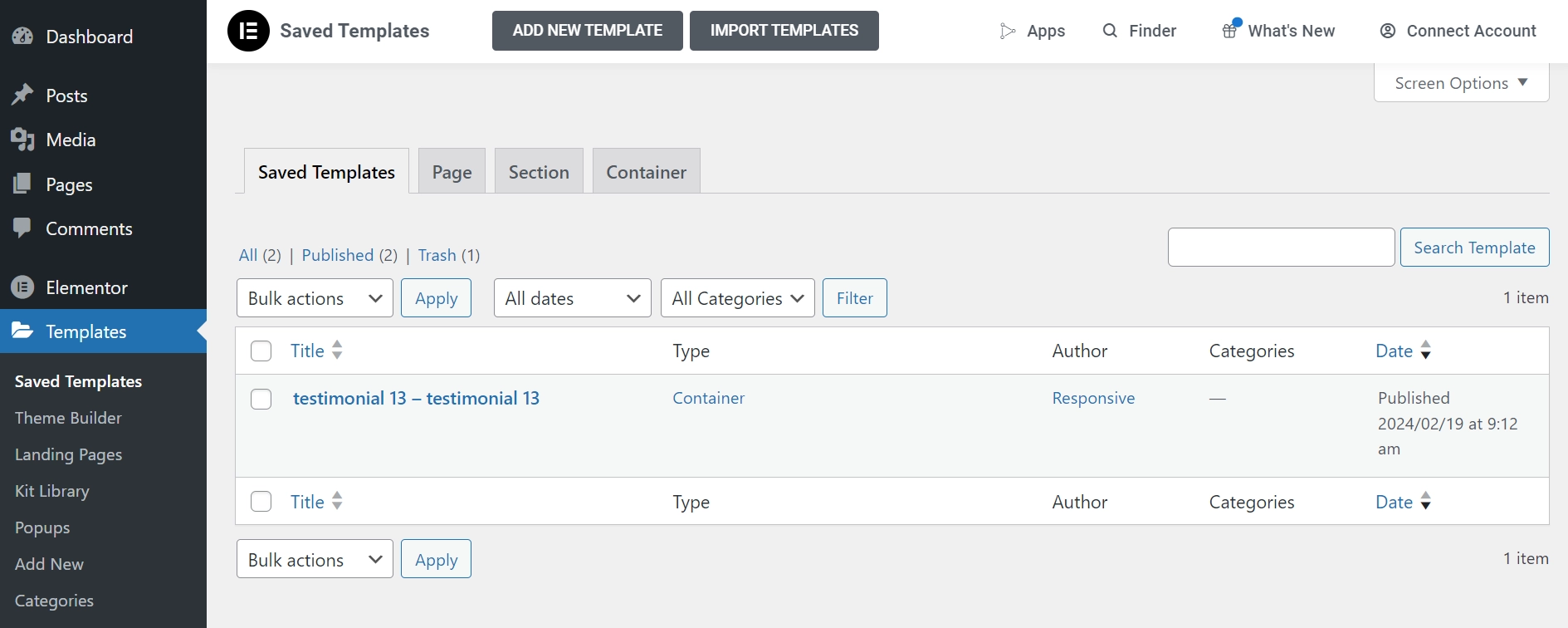Click the Pages icon in sidebar
Screen dimensions: 1568x628
coord(22,184)
